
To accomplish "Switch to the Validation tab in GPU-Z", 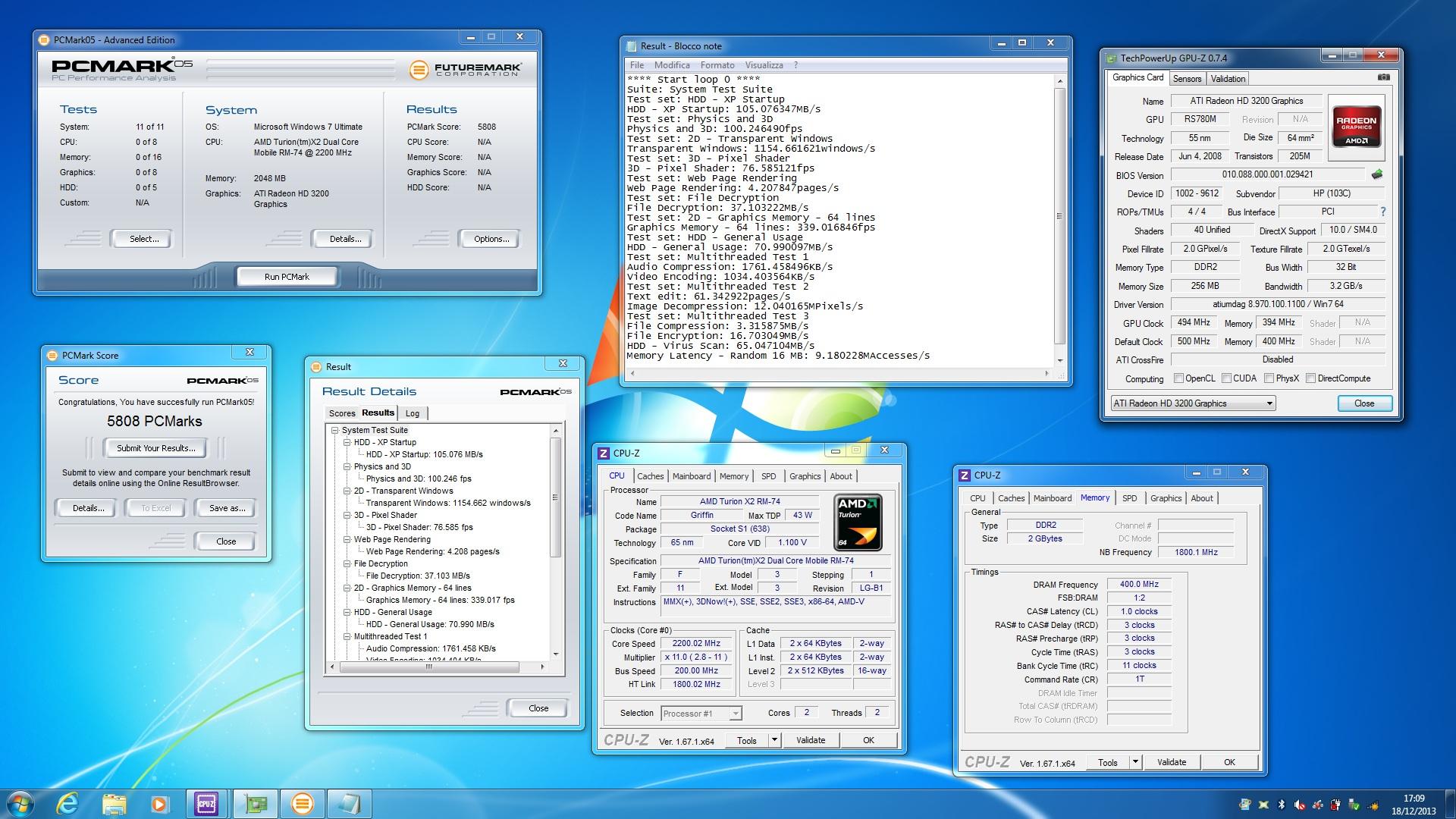I will point(1228,79).
